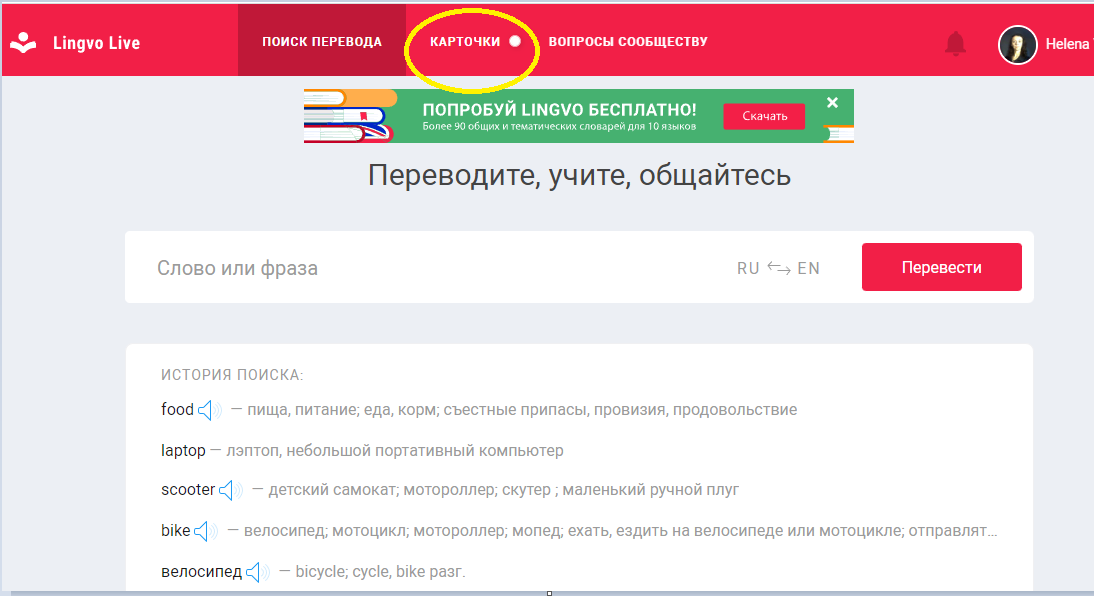This screenshot has width=1094, height=596.
Task: Open the Поиск перевода tab
Action: click(x=322, y=40)
